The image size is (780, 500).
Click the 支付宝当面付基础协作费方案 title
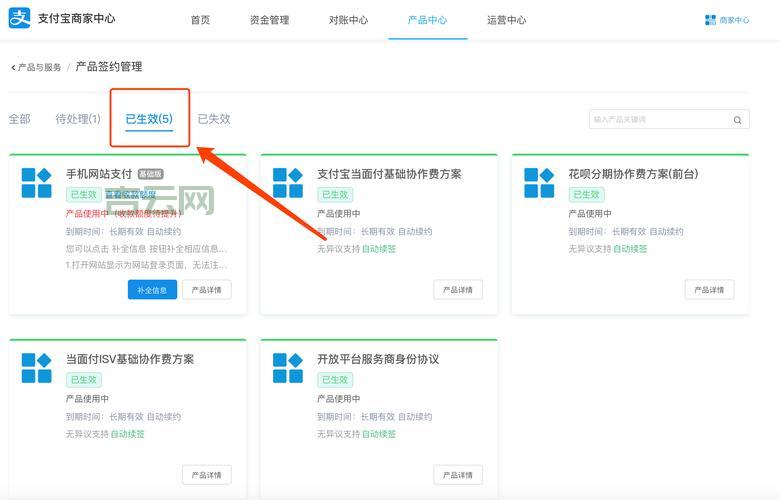[390, 174]
